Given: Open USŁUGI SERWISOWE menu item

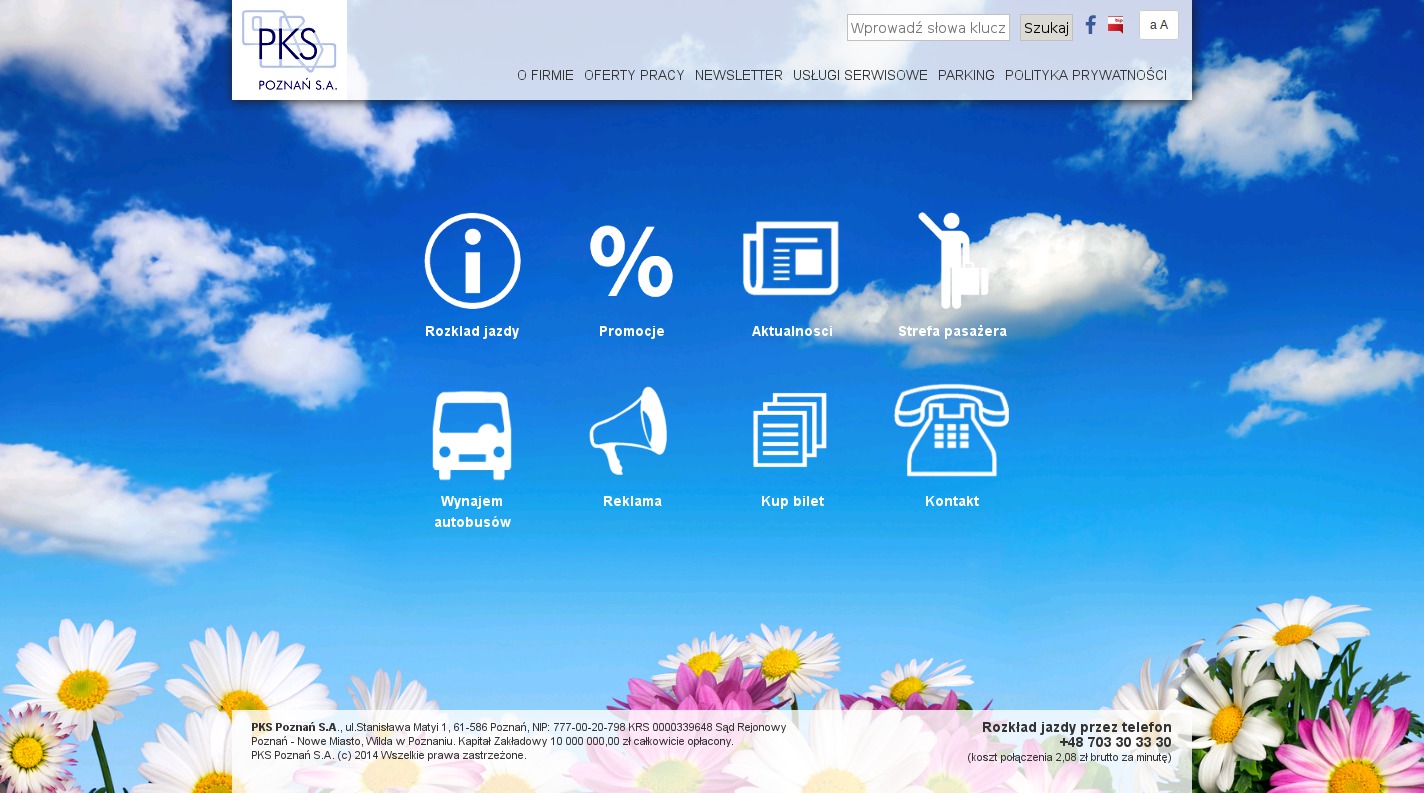Looking at the screenshot, I should pyautogui.click(x=860, y=75).
